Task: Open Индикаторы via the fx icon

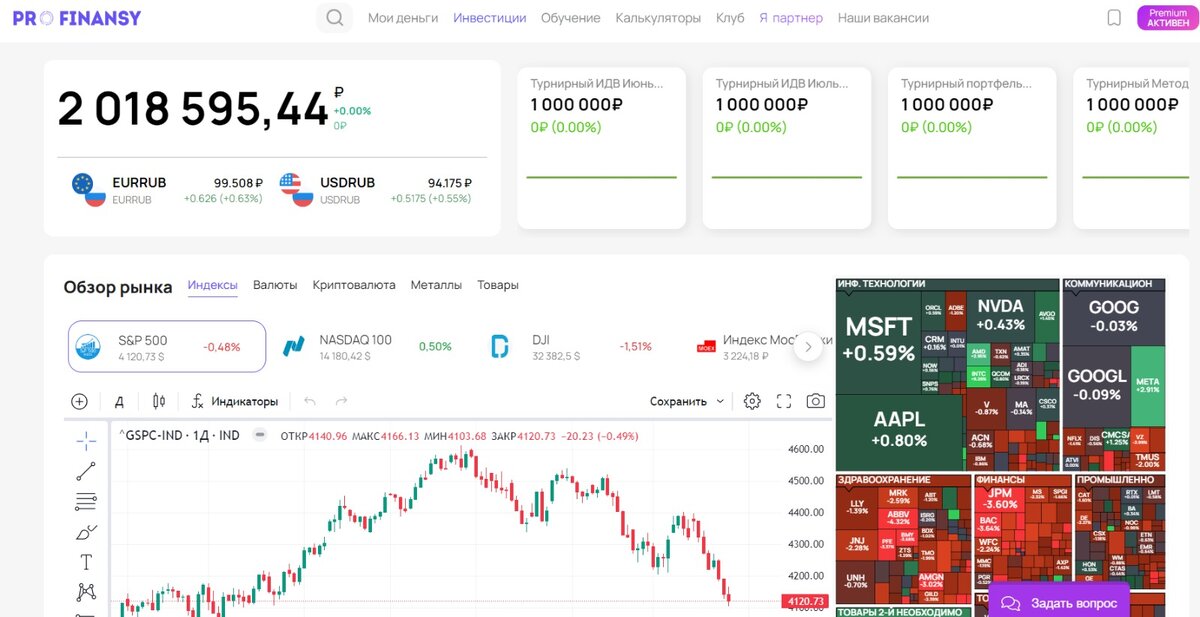Action: click(x=198, y=401)
